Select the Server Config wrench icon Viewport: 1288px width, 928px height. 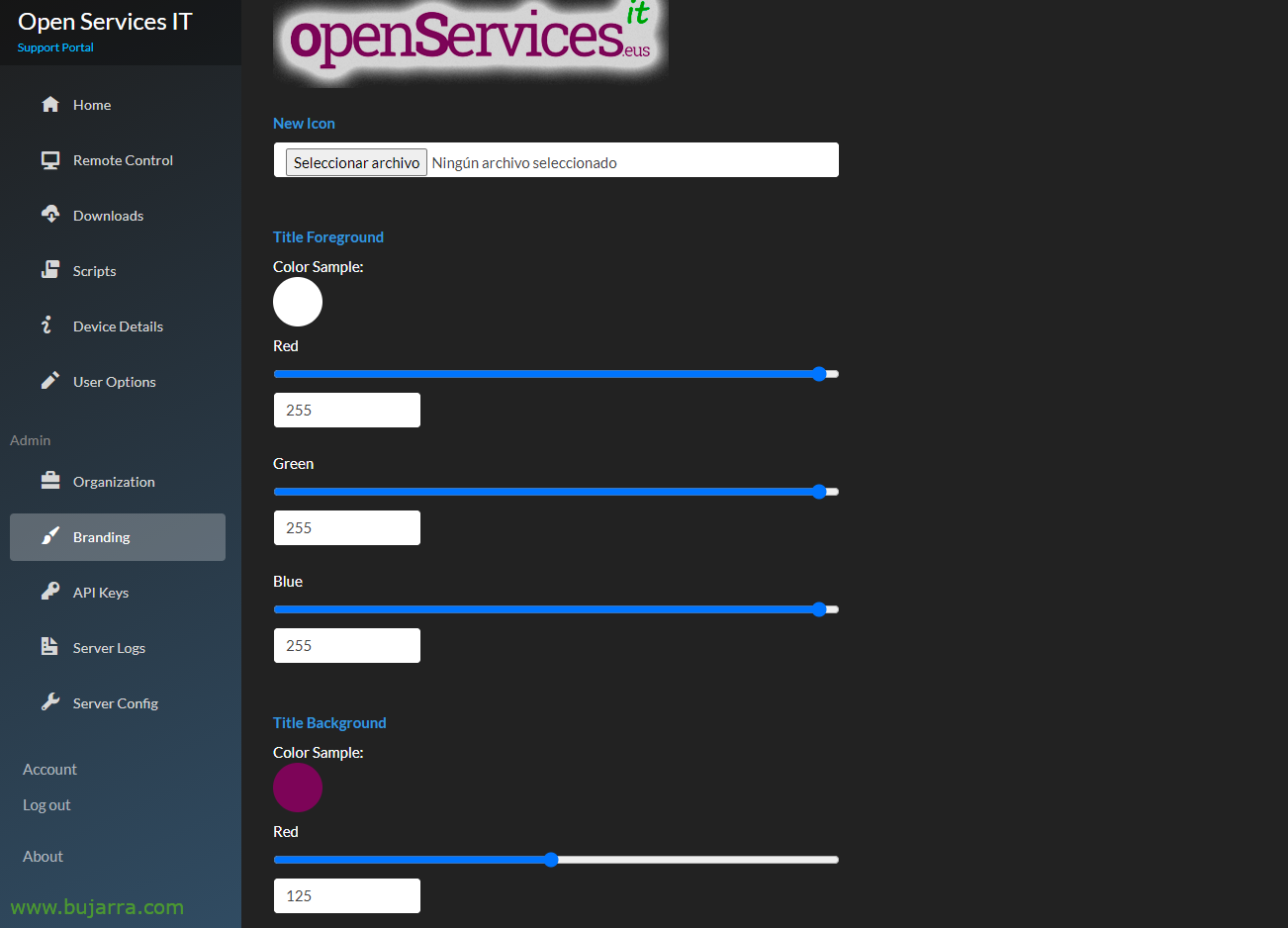point(49,702)
